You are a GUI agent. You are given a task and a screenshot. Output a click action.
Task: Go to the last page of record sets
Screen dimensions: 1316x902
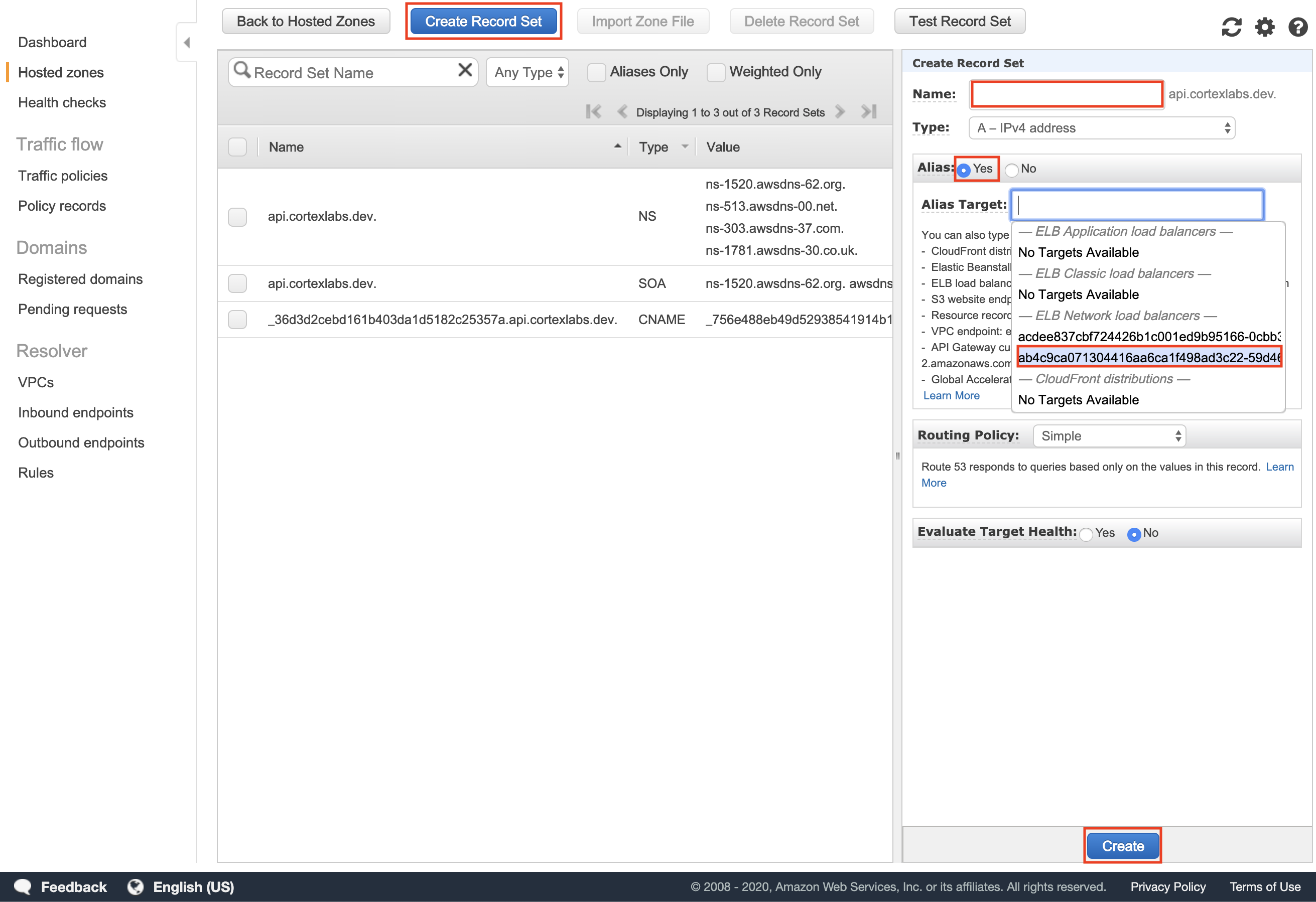[x=869, y=111]
